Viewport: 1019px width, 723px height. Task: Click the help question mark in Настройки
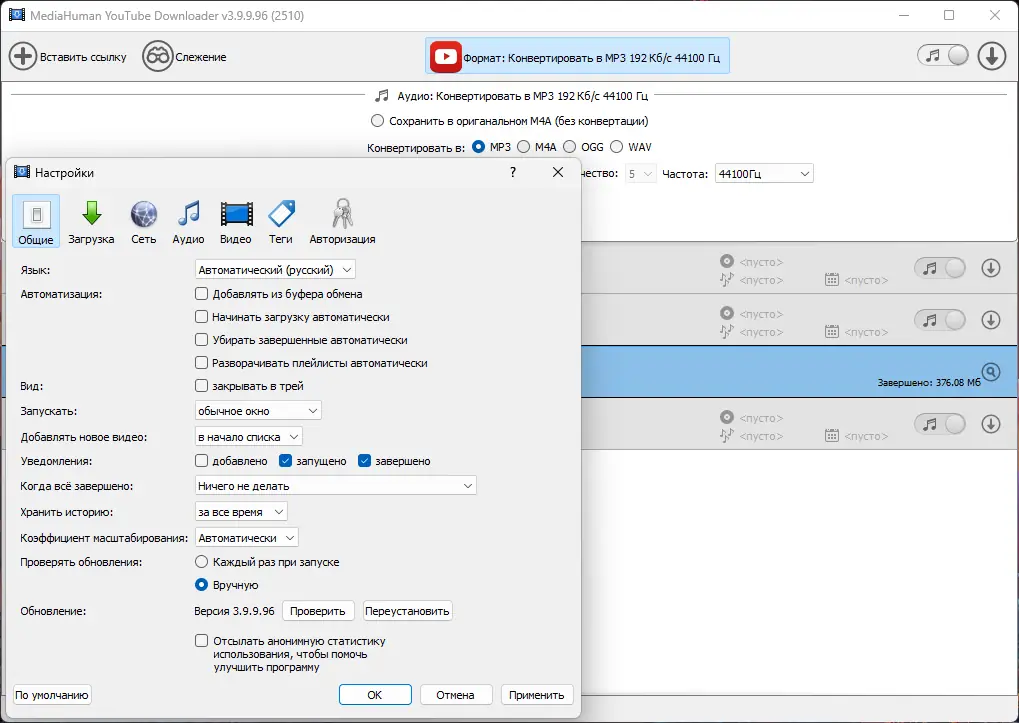pos(513,172)
